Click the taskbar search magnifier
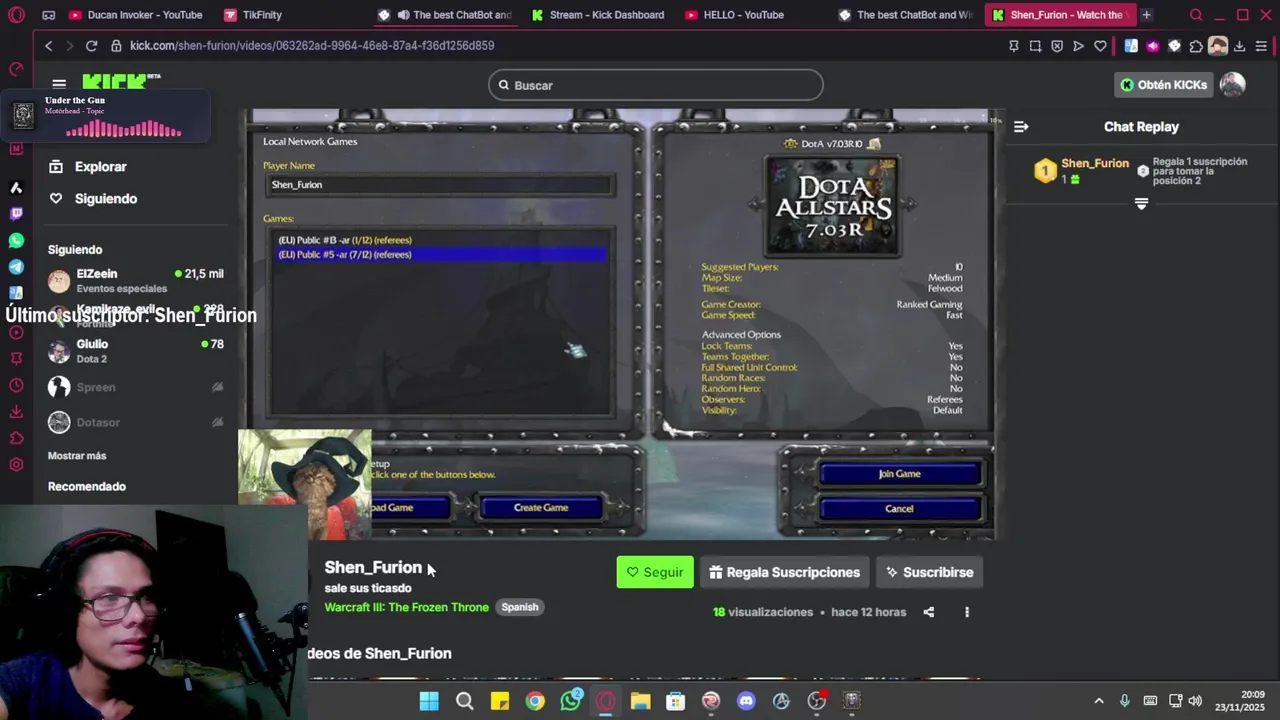1280x720 pixels. (464, 701)
